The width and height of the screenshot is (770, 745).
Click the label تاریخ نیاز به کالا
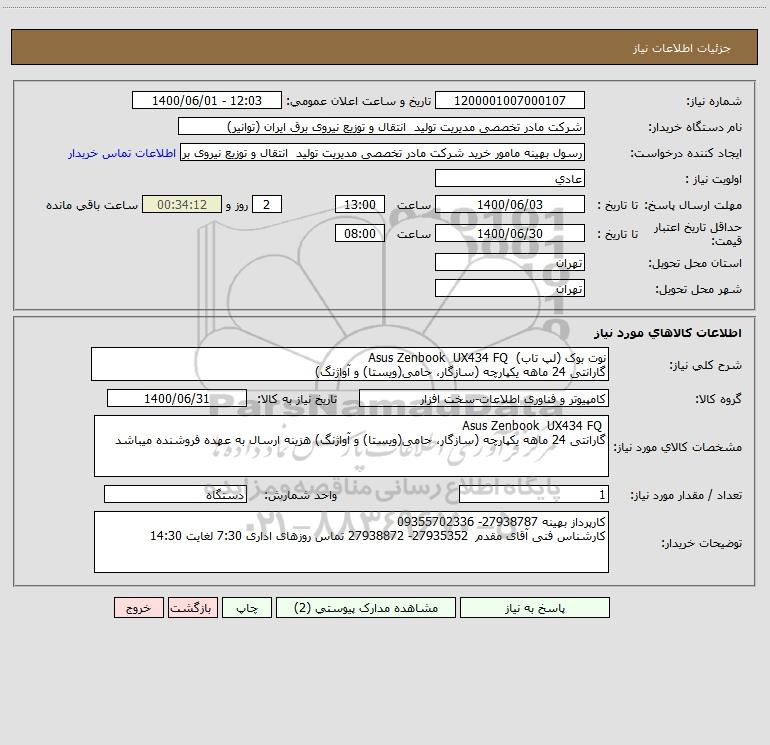pos(298,399)
